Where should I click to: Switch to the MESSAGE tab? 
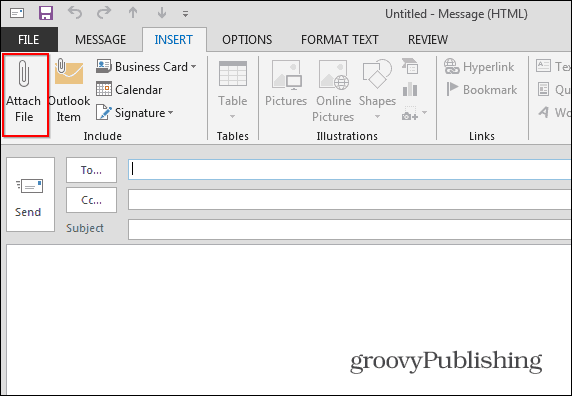[100, 39]
